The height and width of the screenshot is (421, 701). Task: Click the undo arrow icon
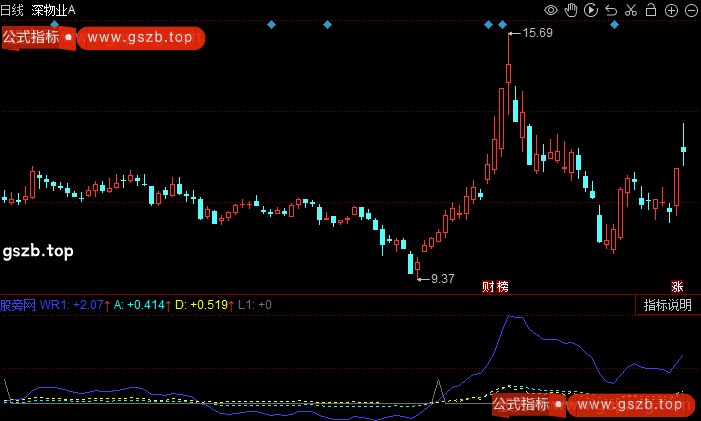611,10
